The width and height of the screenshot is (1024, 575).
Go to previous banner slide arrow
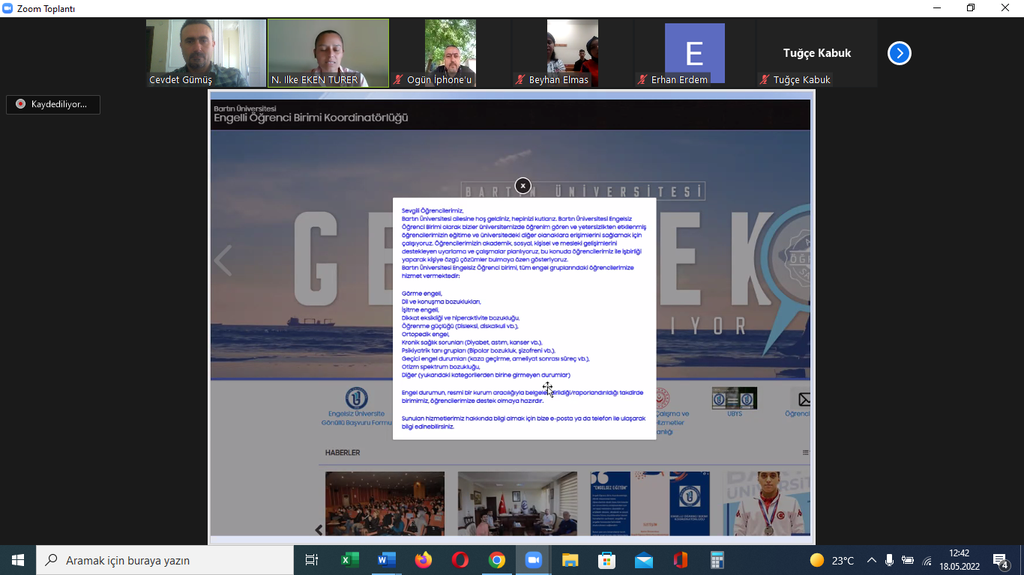(223, 260)
